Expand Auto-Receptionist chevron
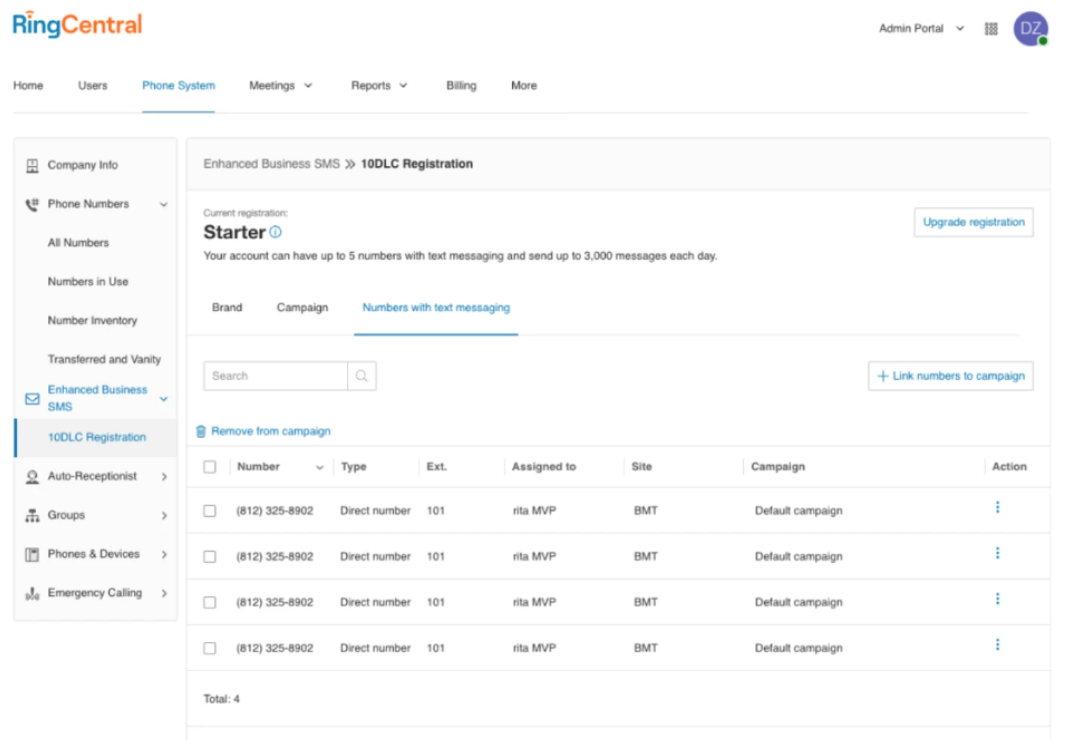 164,477
